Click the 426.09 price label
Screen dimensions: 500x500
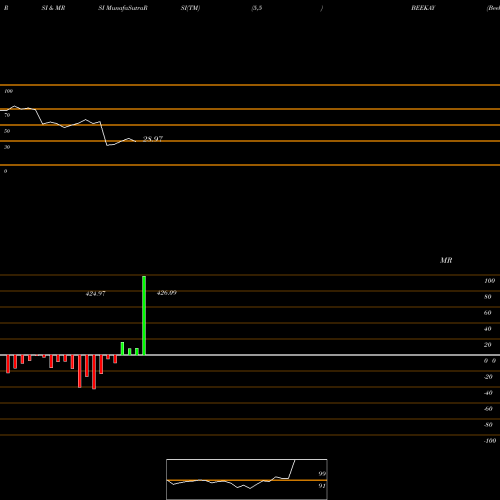(167, 293)
